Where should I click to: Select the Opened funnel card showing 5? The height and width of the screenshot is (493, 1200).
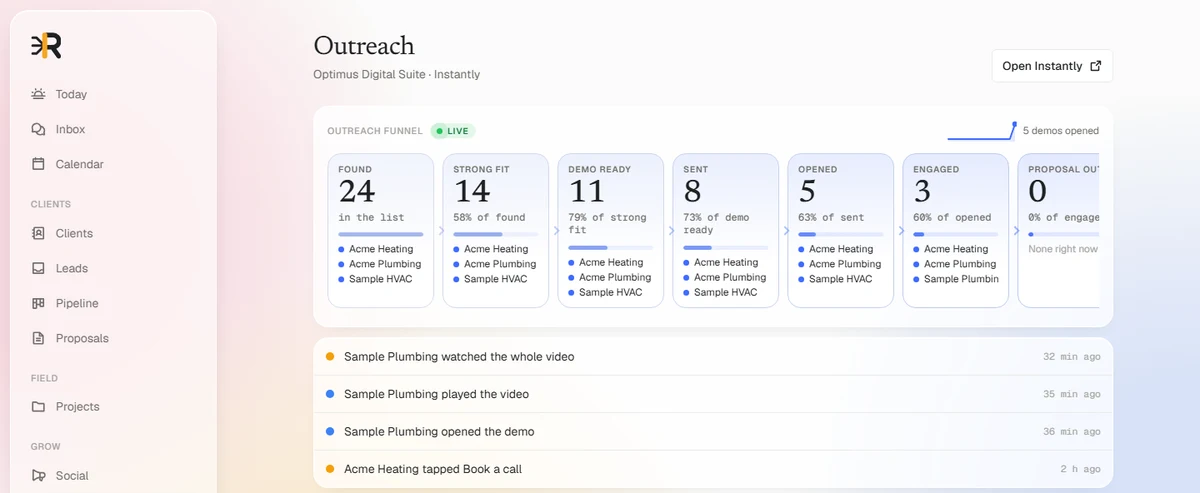coord(841,230)
